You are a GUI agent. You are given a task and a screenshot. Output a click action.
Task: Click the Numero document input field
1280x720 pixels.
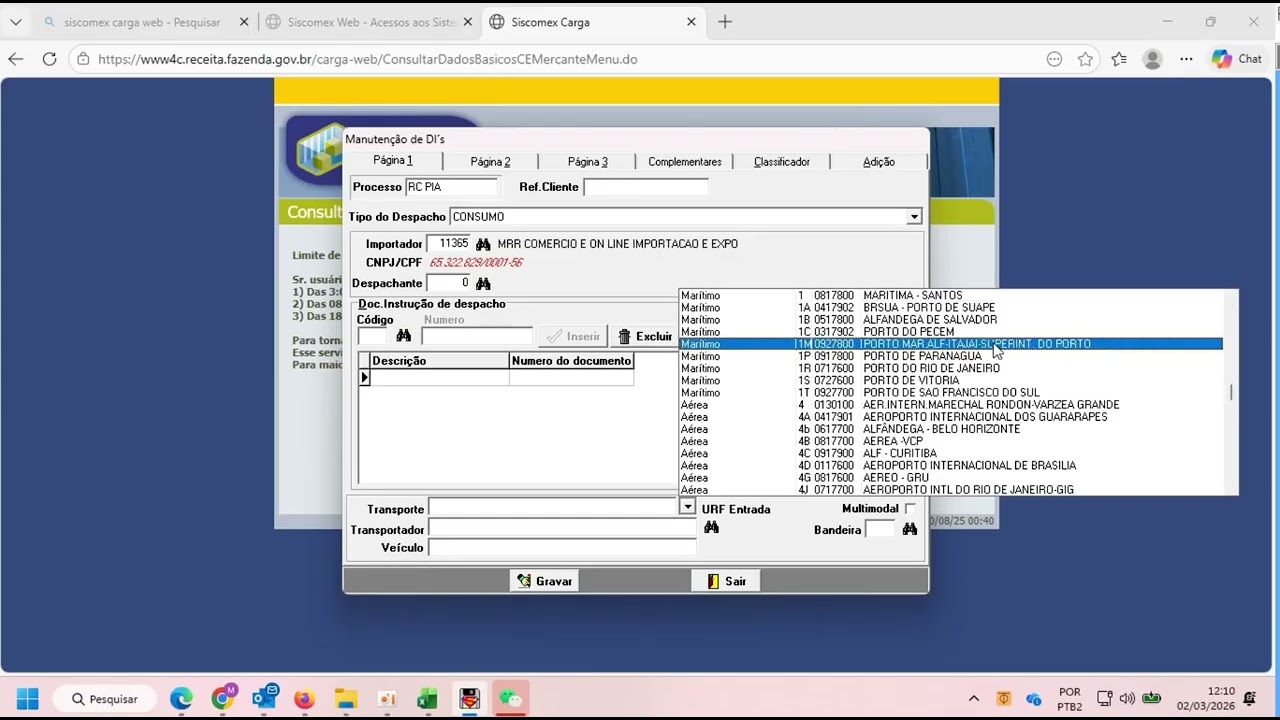(476, 337)
